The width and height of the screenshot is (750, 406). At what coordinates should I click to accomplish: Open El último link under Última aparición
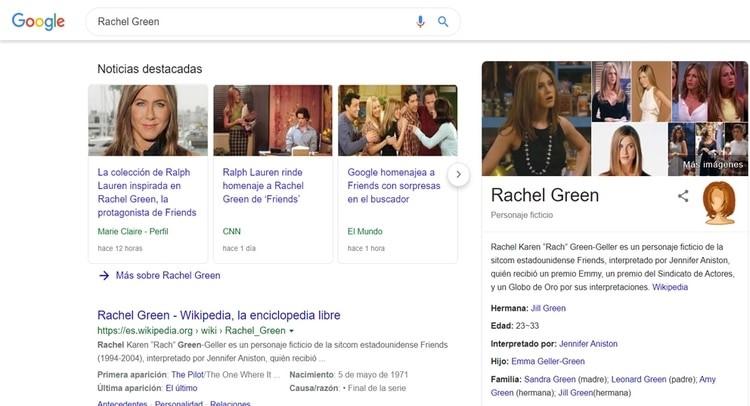tap(181, 388)
